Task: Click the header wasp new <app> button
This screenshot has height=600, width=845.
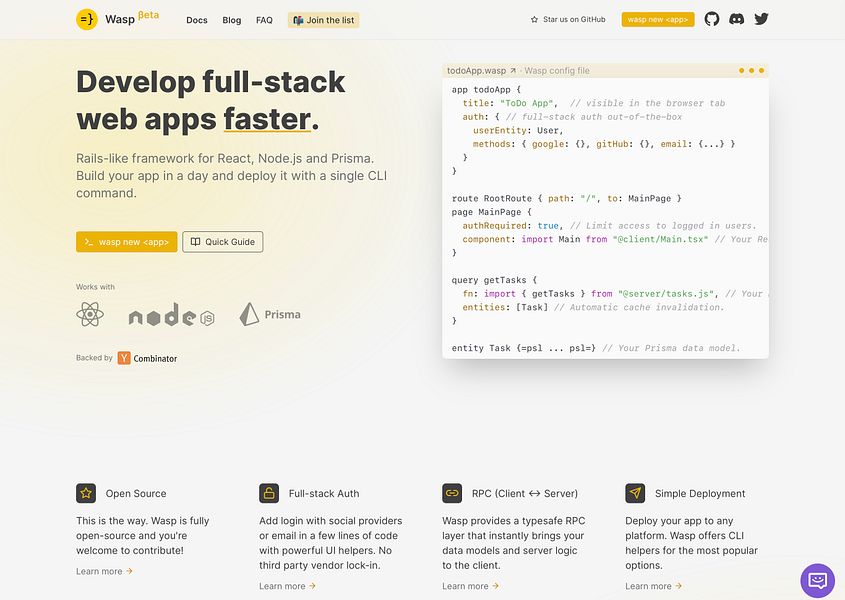Action: click(x=657, y=19)
